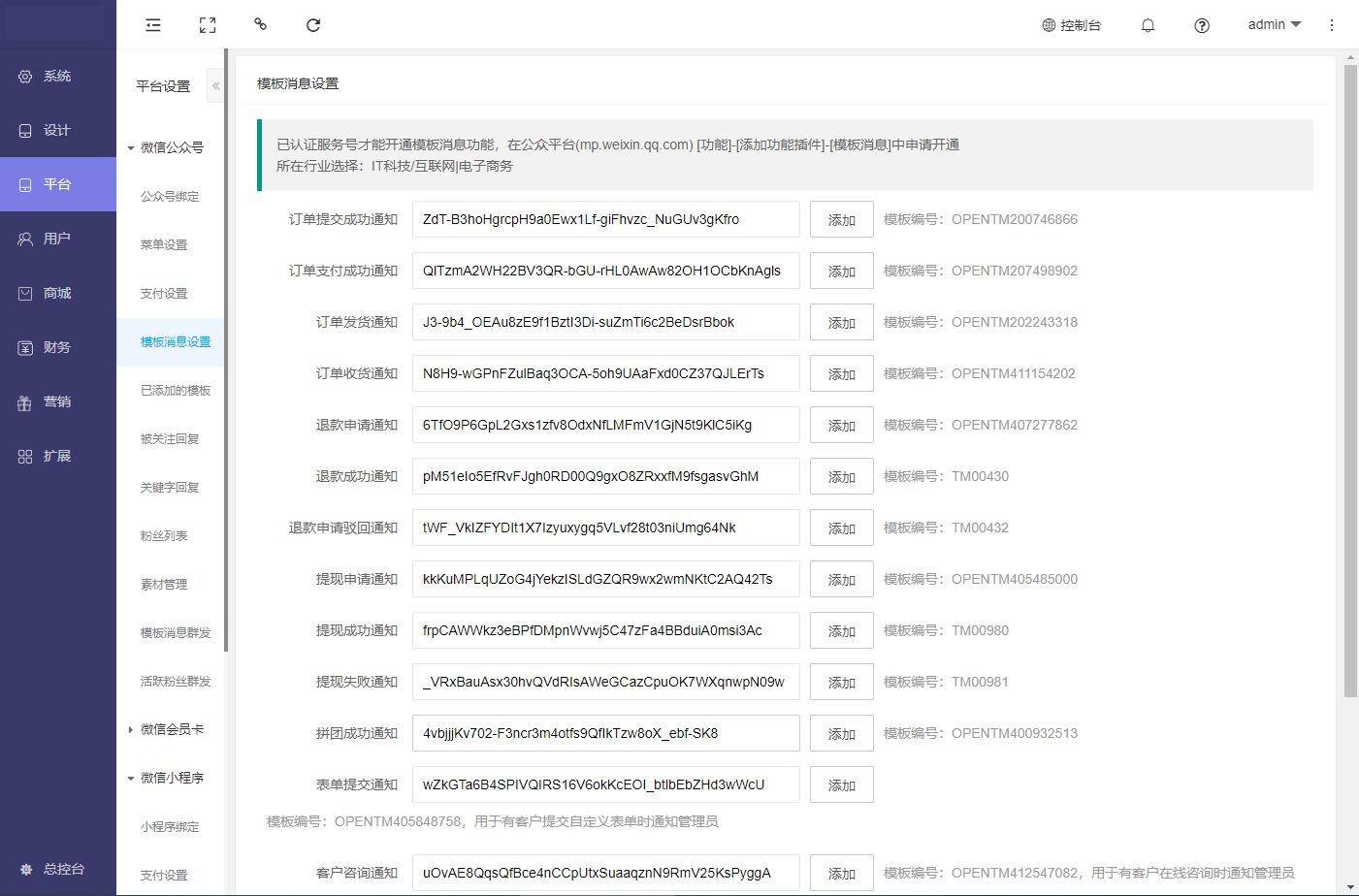Open the vertical three-dot more menu
The image size is (1359, 896).
[x=1332, y=25]
